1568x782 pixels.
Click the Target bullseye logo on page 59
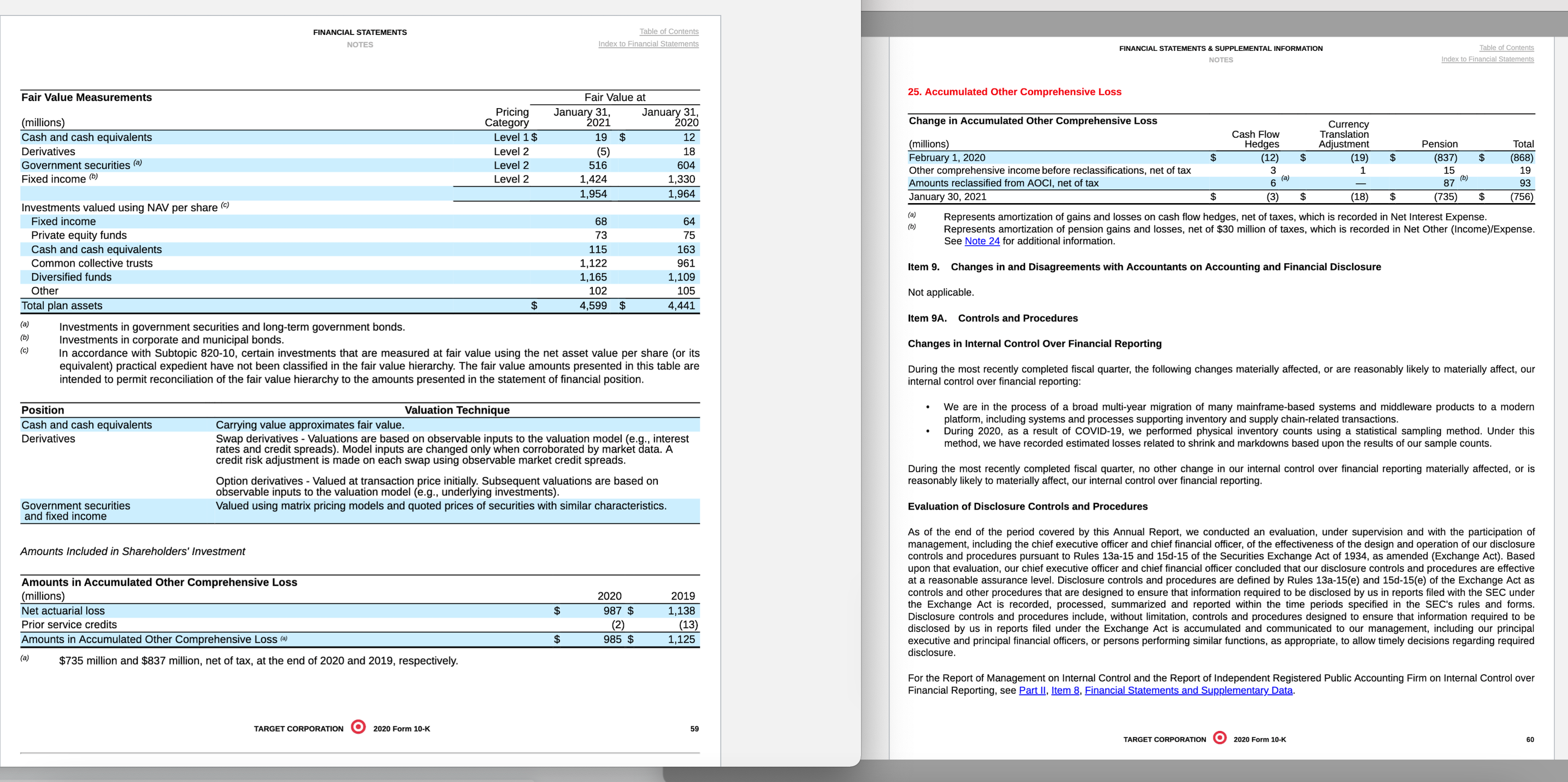click(358, 728)
